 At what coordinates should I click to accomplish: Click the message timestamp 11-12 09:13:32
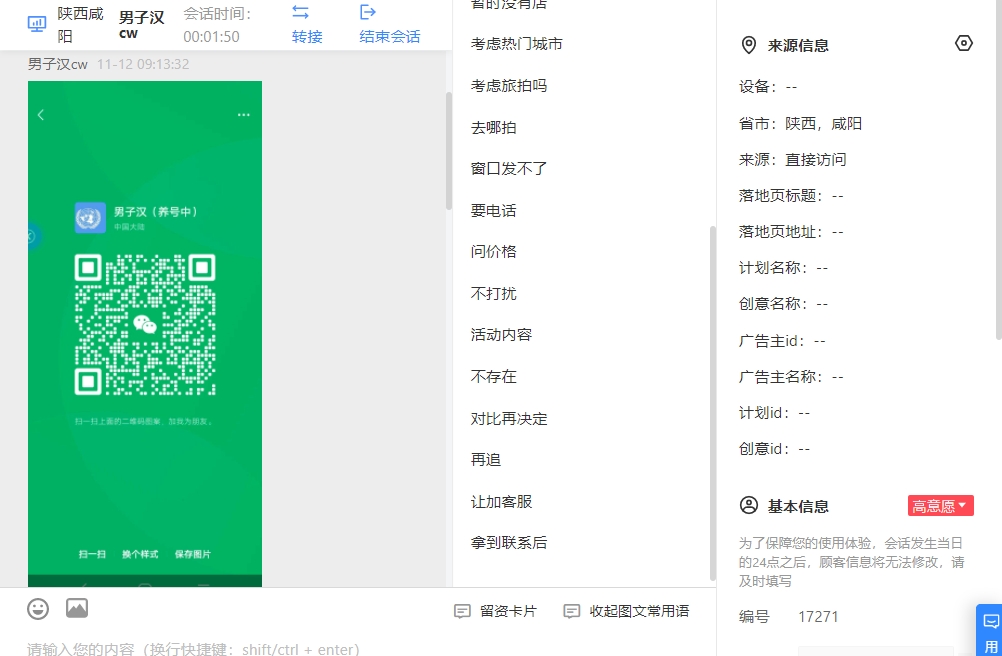(143, 64)
